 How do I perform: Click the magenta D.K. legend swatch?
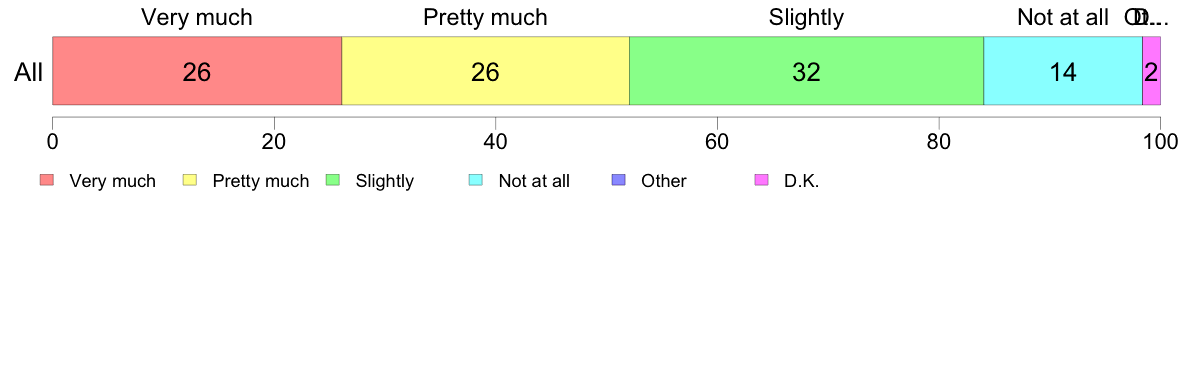tap(761, 180)
